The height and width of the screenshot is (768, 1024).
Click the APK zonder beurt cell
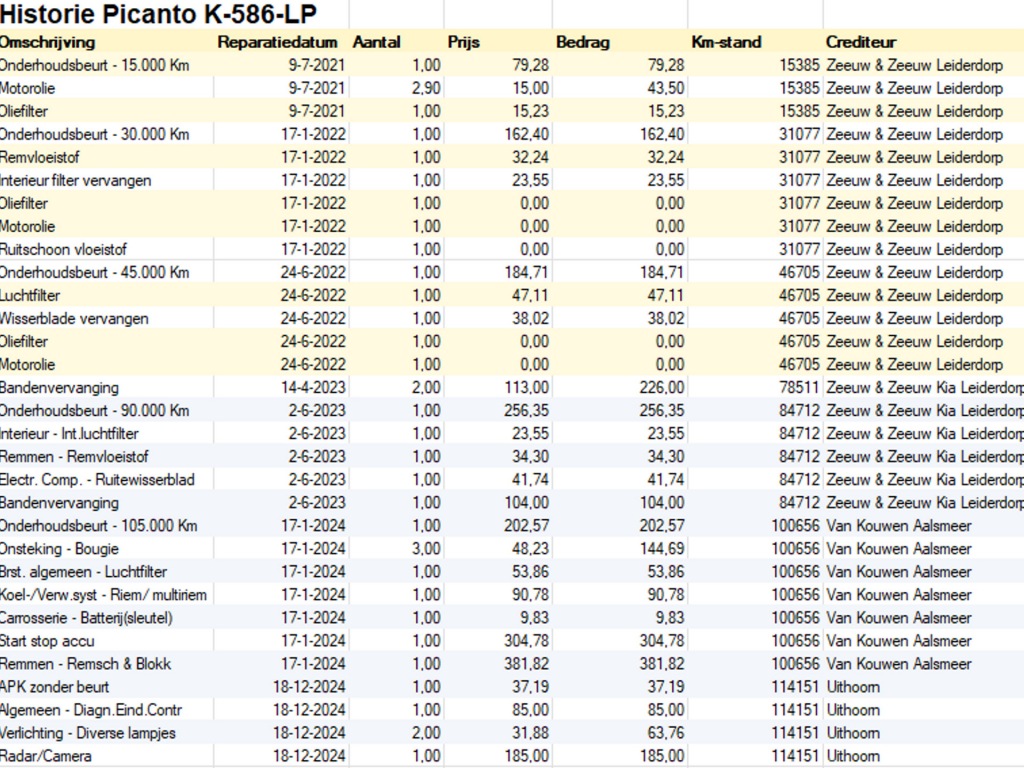pyautogui.click(x=55, y=687)
